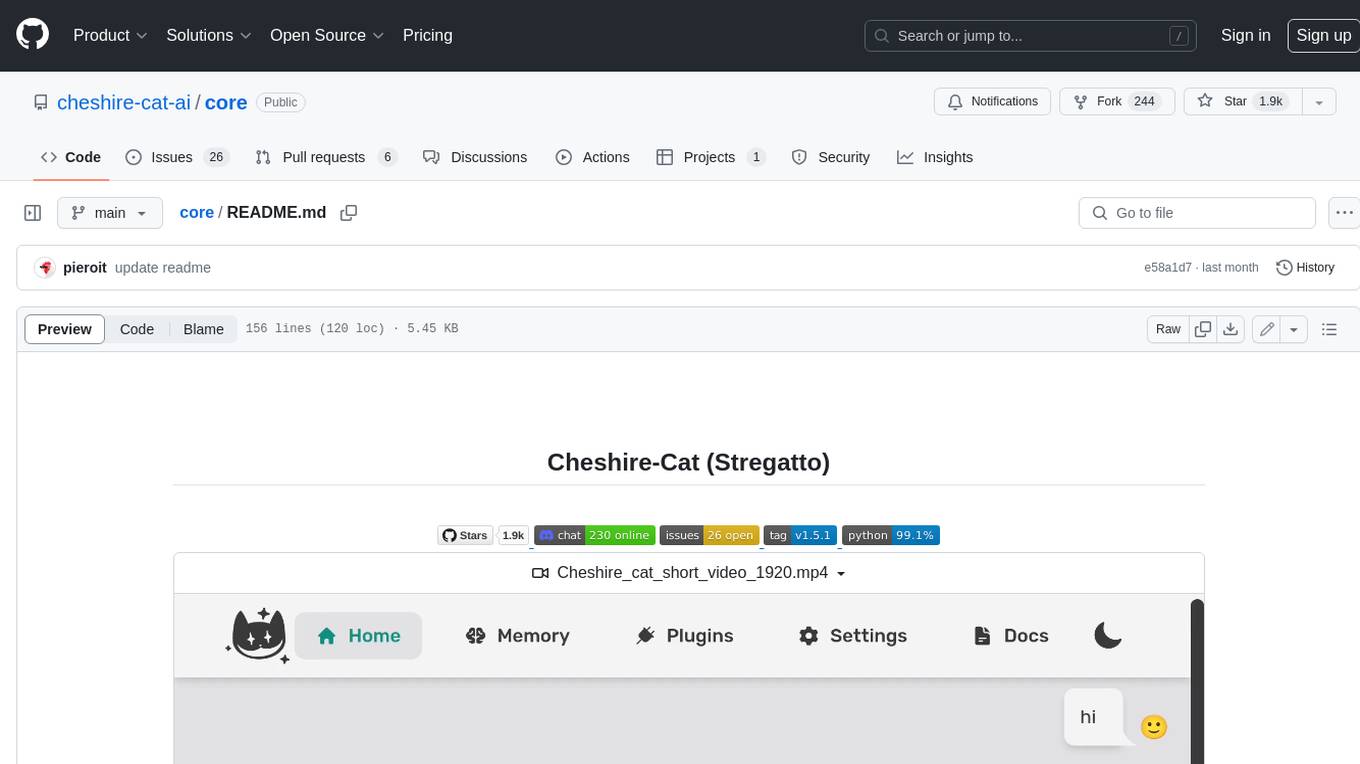Open the Insights tab
Screen dimensions: 1360x764
pyautogui.click(x=935, y=157)
